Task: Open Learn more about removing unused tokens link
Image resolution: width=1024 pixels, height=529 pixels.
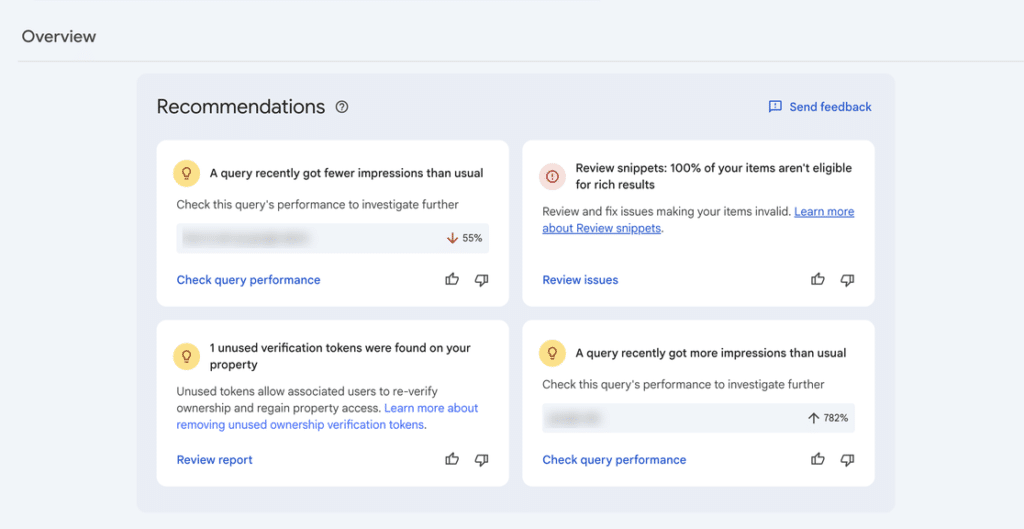Action: (327, 416)
